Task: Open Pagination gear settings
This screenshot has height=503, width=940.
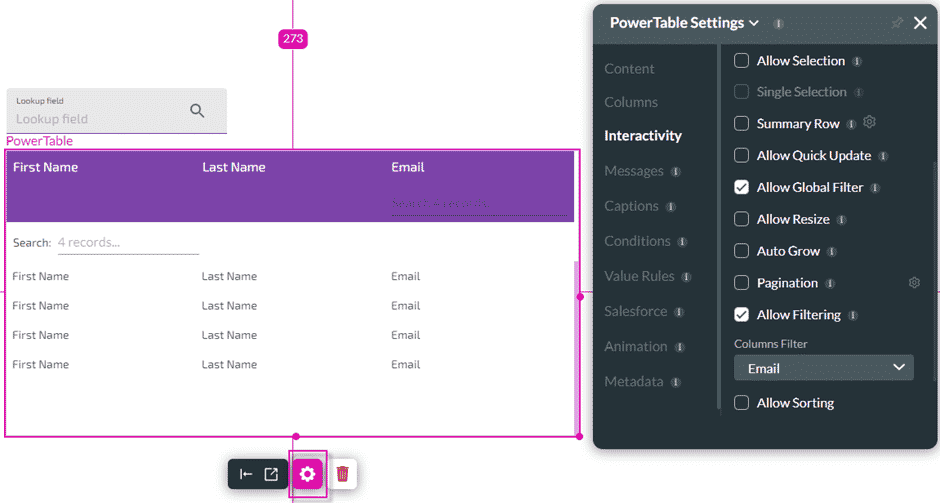Action: pos(914,283)
